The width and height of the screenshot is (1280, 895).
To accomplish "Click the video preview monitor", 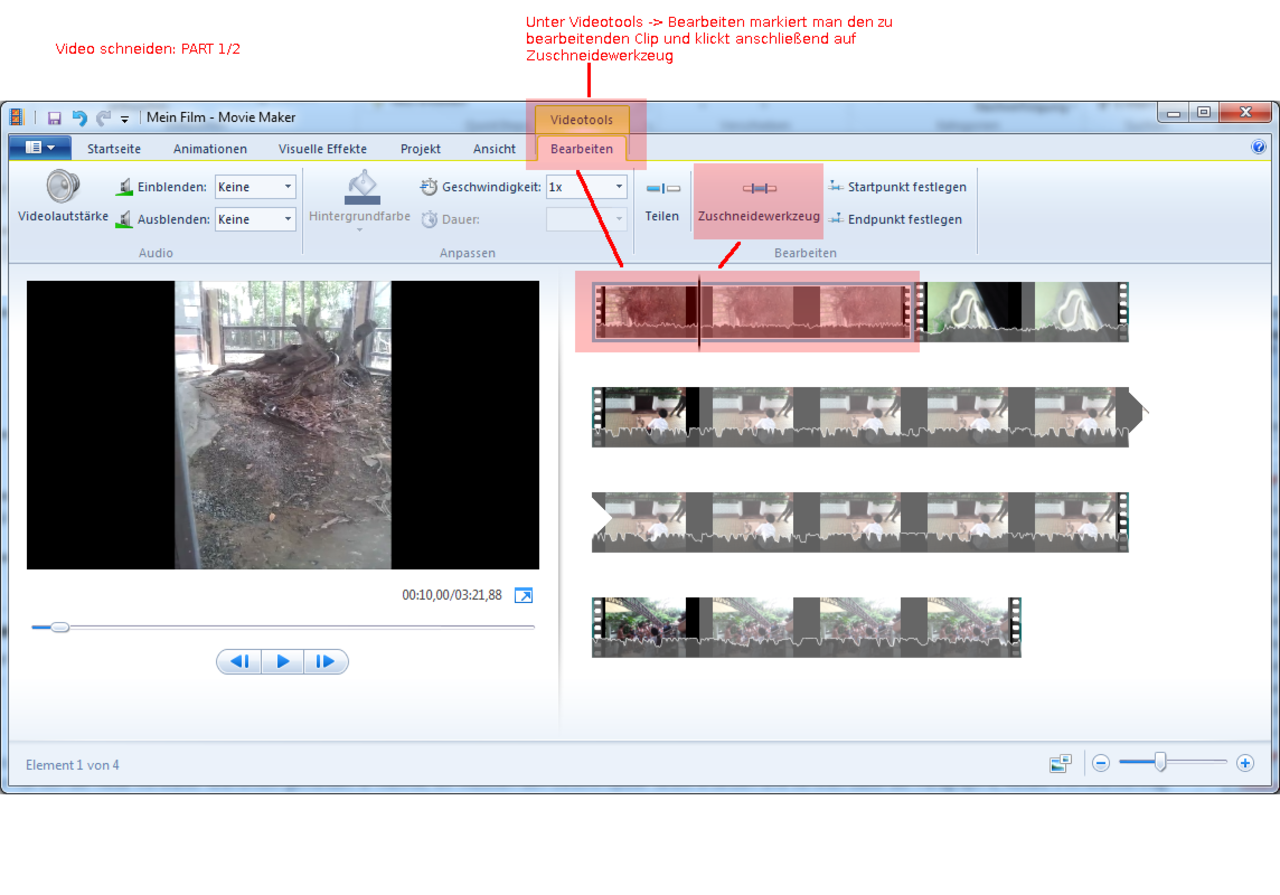I will pos(283,425).
